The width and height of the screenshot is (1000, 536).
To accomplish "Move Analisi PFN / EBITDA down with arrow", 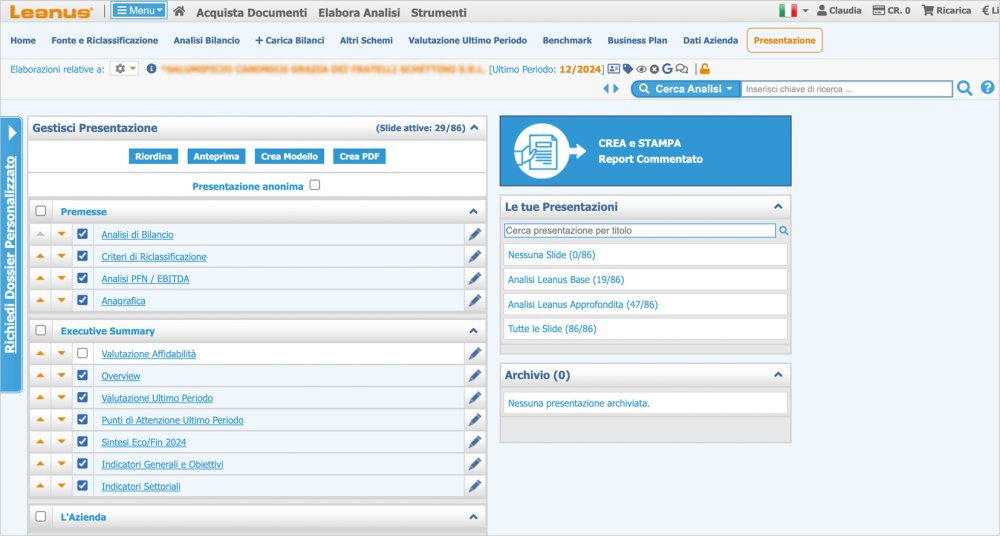I will [61, 278].
